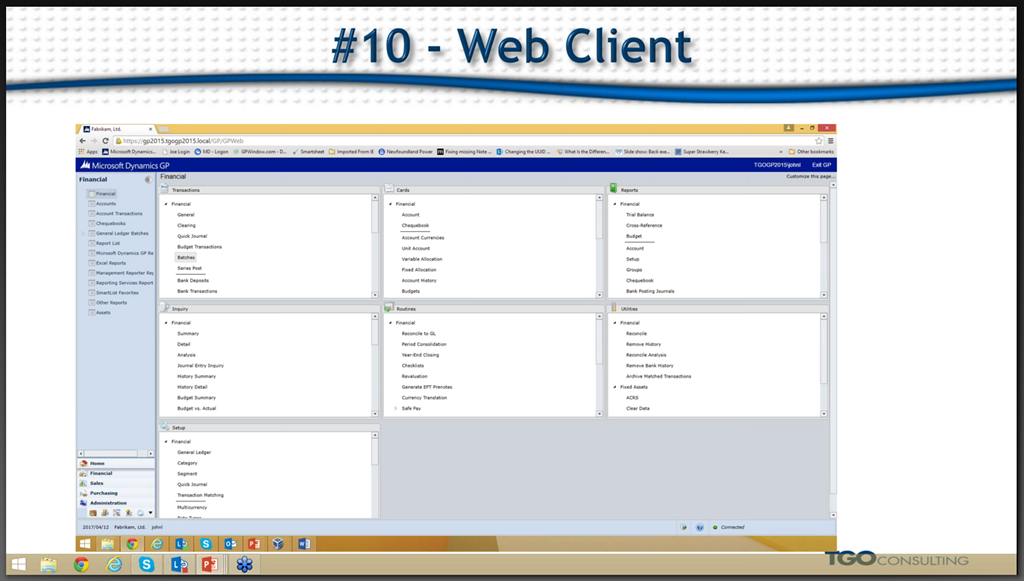Open the Sales navigation pane button

pyautogui.click(x=96, y=483)
